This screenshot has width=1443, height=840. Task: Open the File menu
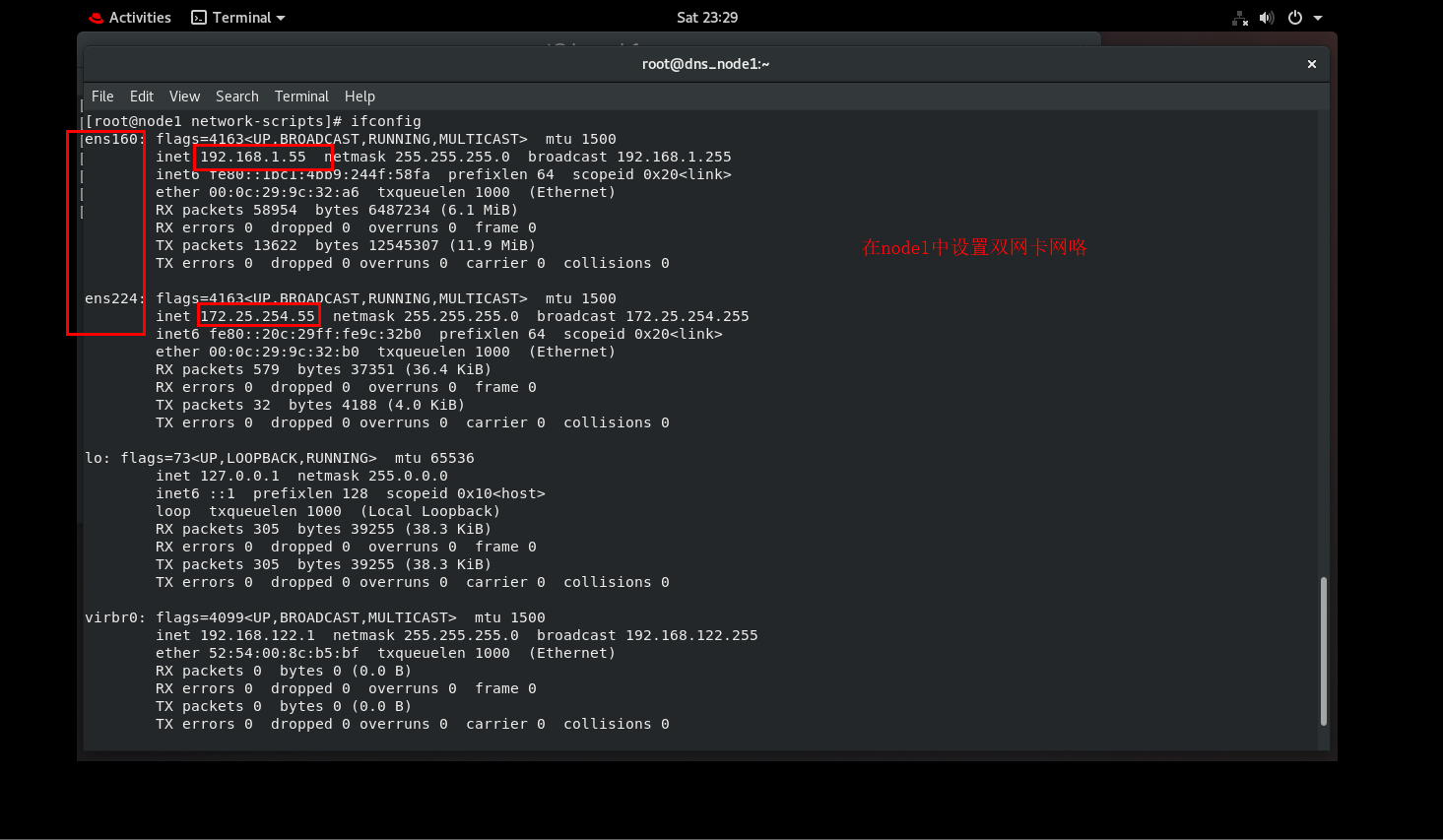102,97
